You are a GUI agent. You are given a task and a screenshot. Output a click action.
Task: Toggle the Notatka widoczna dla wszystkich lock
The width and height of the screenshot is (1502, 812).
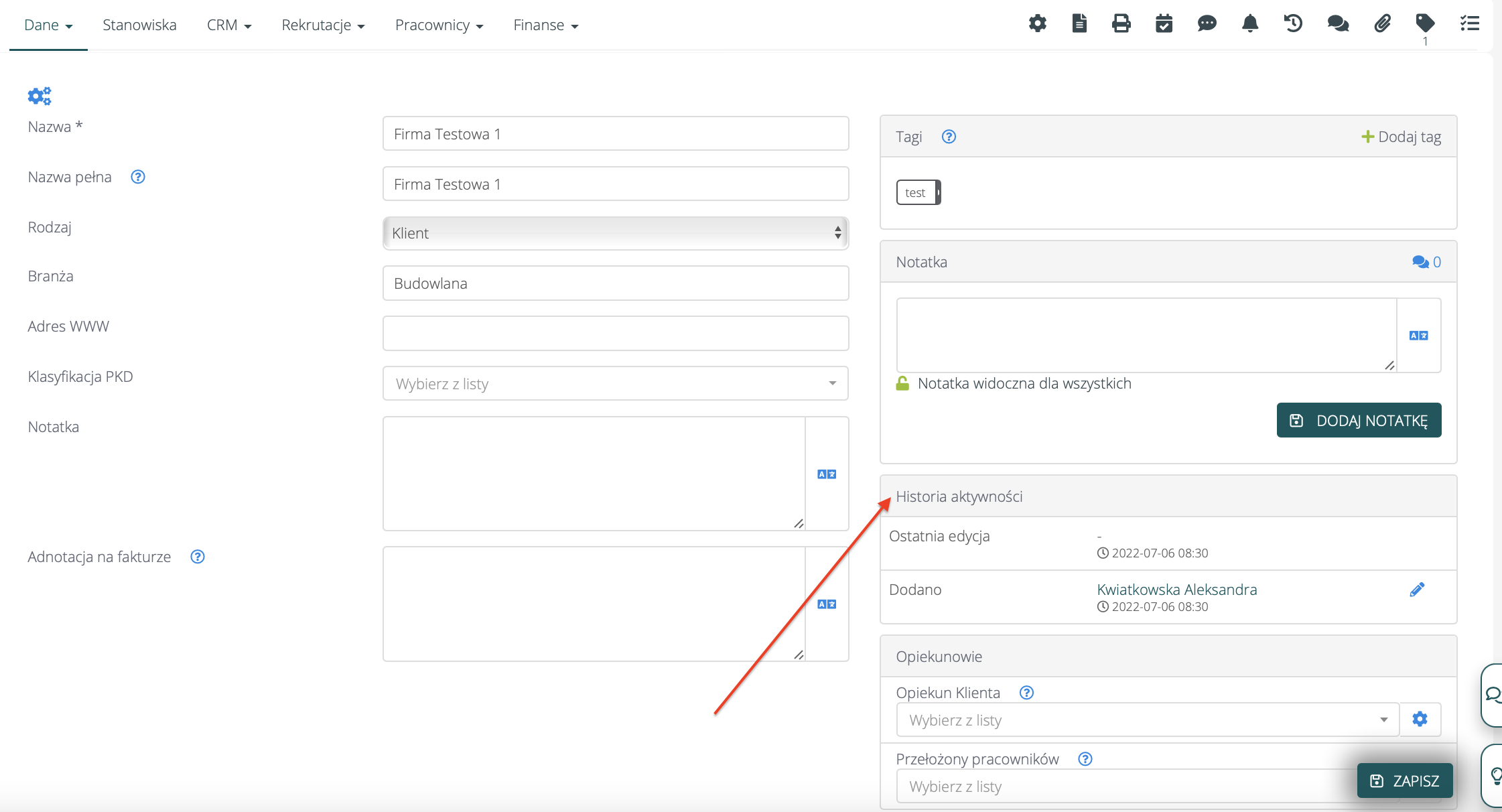tap(902, 383)
